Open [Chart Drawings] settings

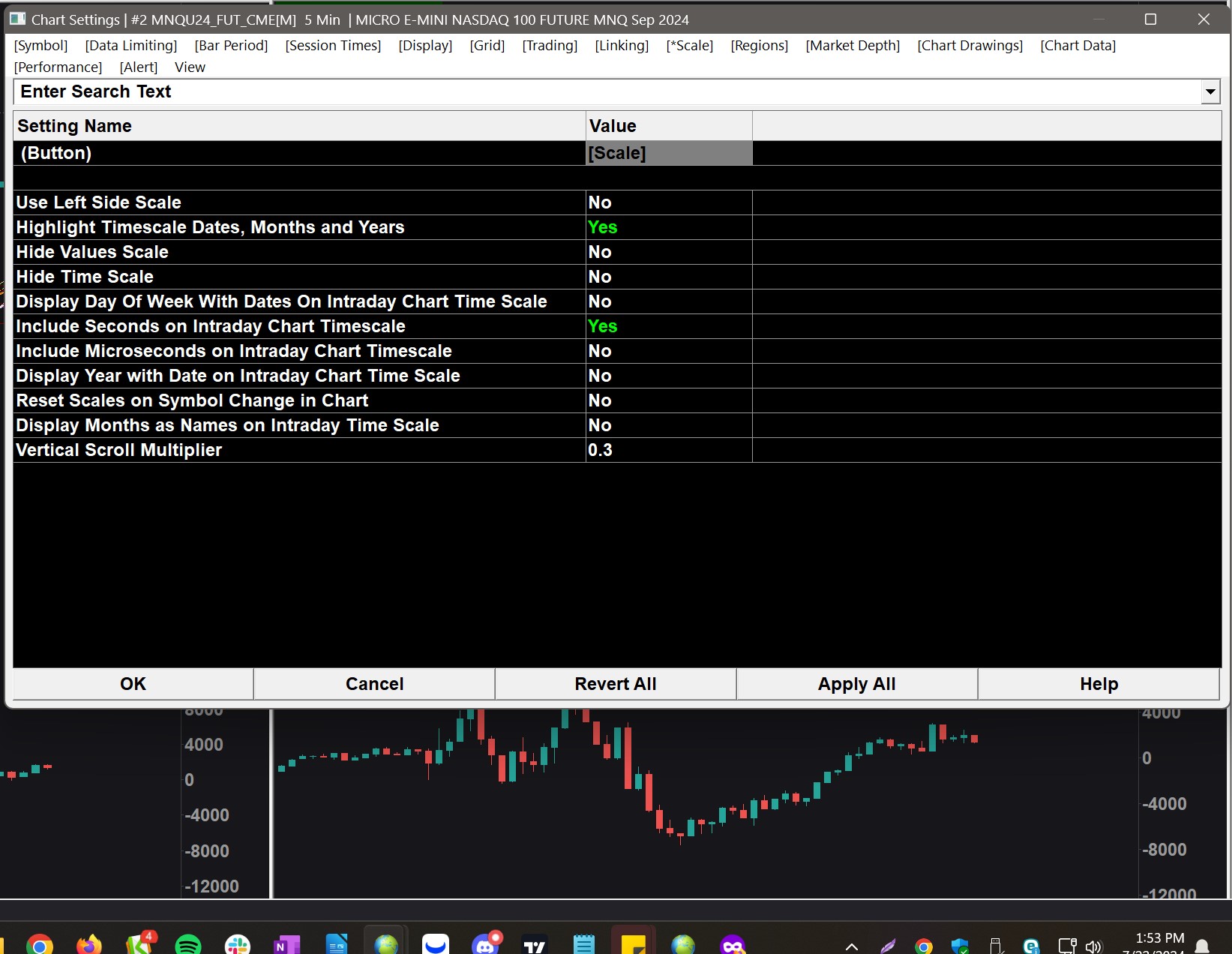click(970, 46)
